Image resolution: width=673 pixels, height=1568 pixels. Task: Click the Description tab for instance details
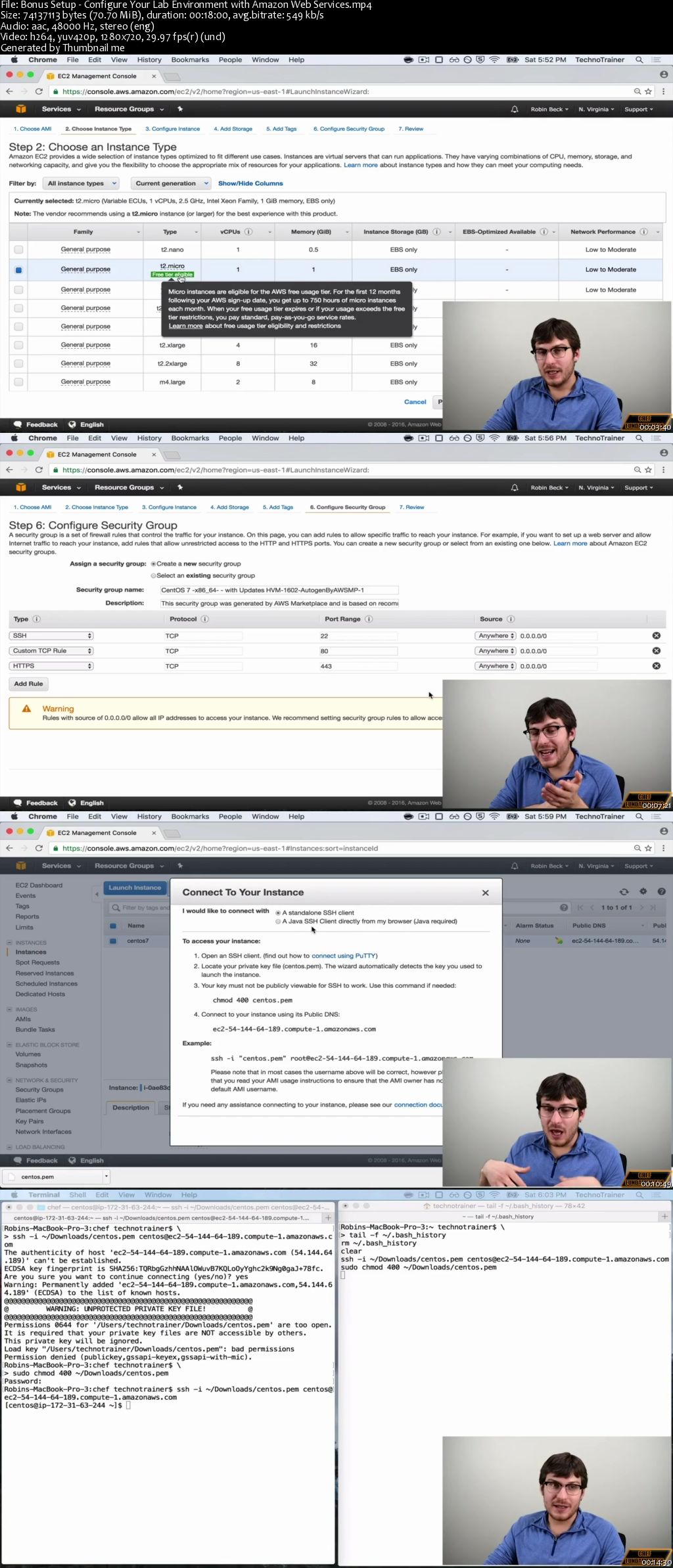click(x=131, y=1108)
